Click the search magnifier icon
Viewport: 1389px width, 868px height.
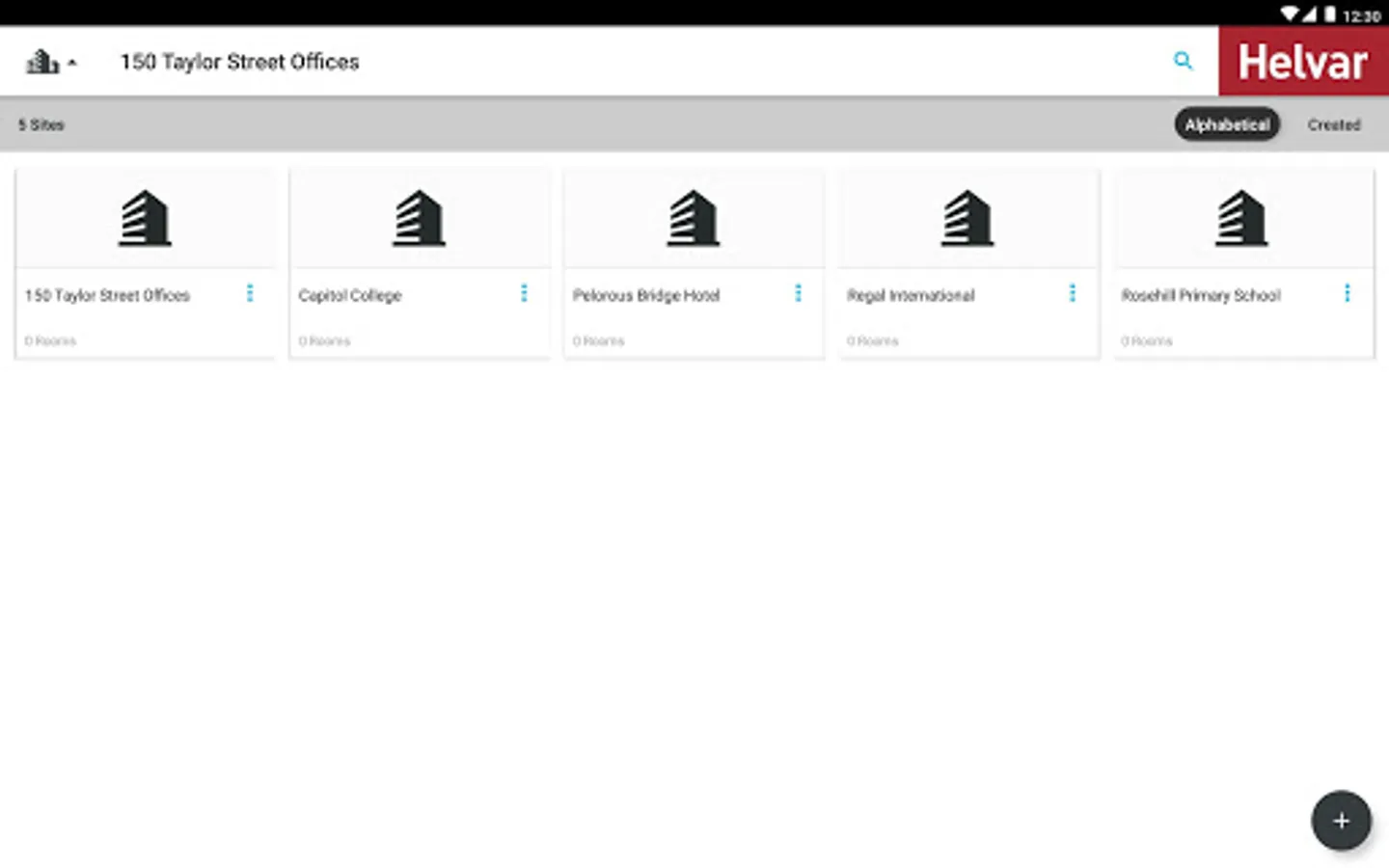tap(1183, 61)
